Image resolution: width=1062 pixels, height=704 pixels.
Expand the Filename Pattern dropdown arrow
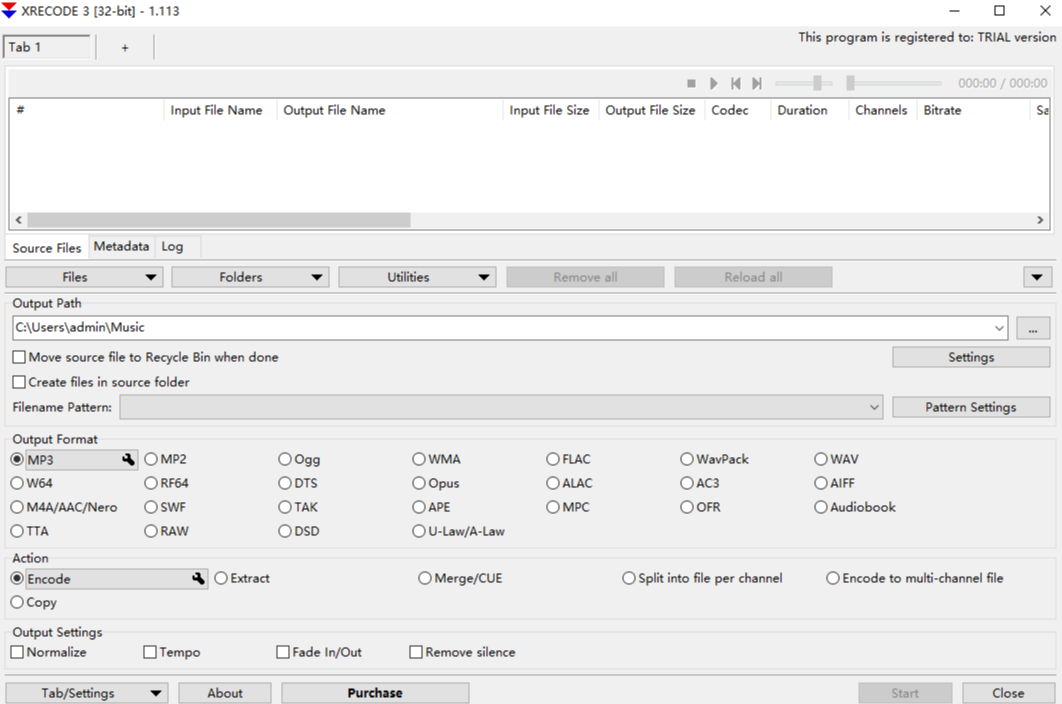click(874, 407)
